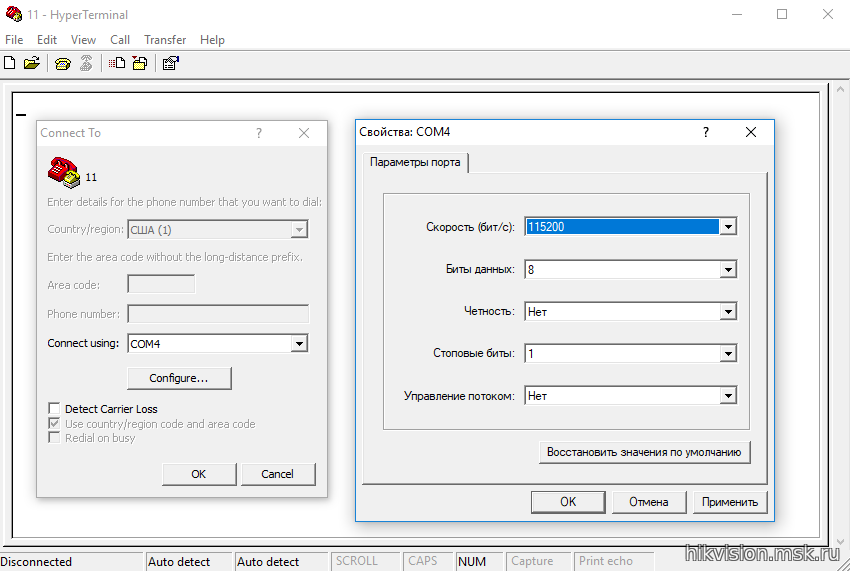
Task: Click the Receive file toolbar icon
Action: 140,63
